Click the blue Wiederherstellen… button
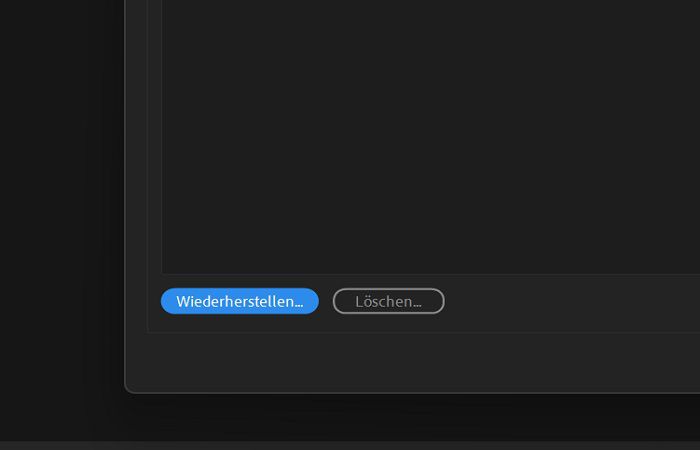 tap(240, 301)
